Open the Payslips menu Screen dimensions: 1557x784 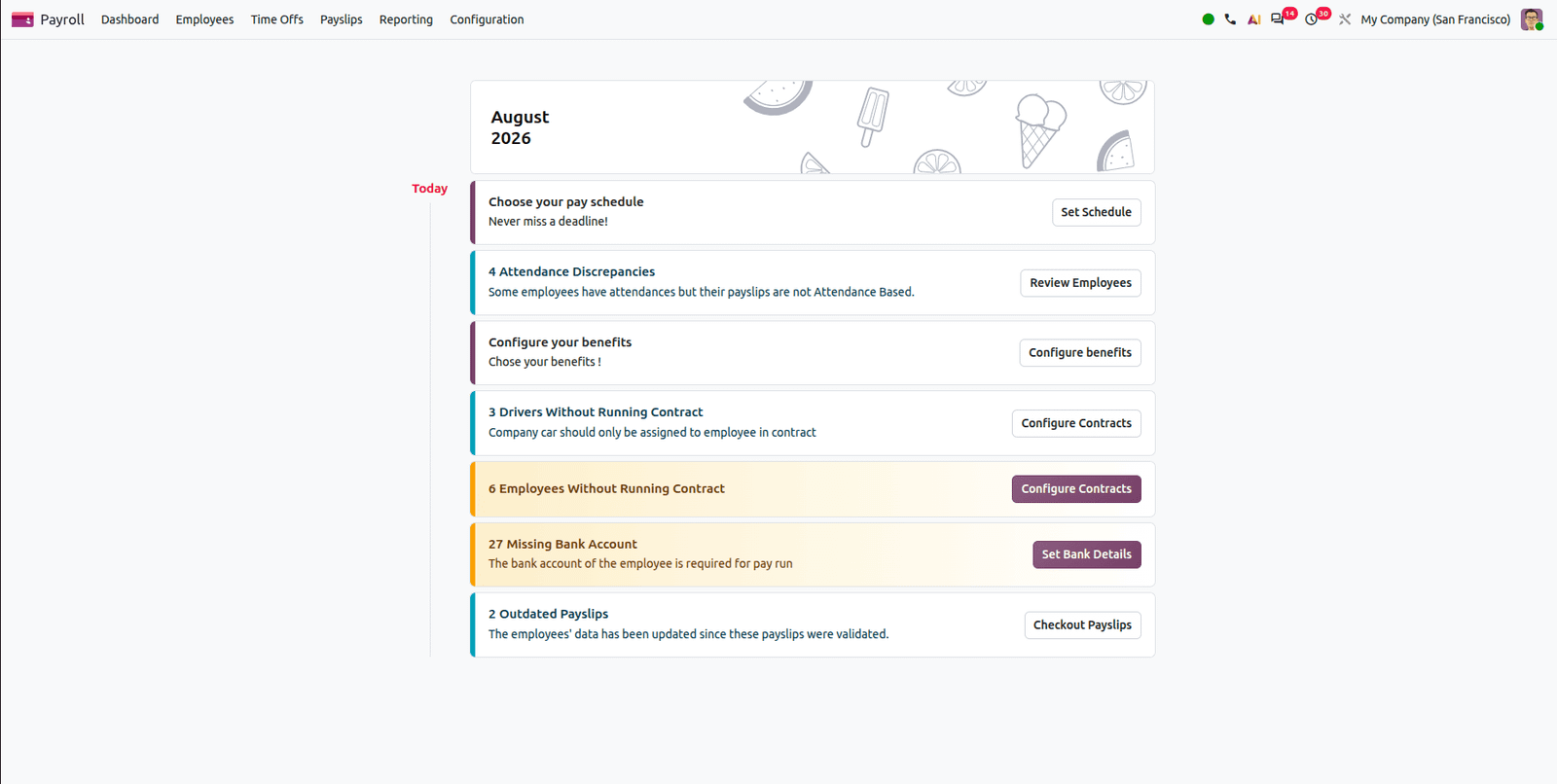342,19
